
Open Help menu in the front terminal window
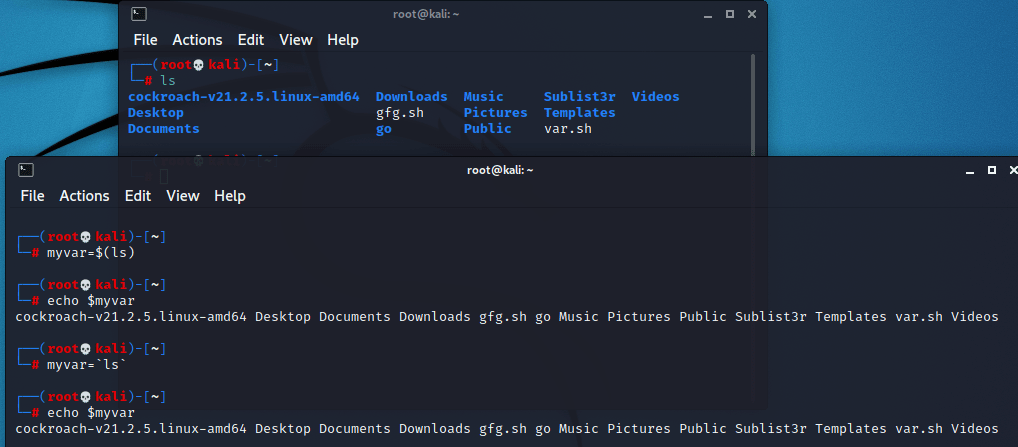(230, 195)
